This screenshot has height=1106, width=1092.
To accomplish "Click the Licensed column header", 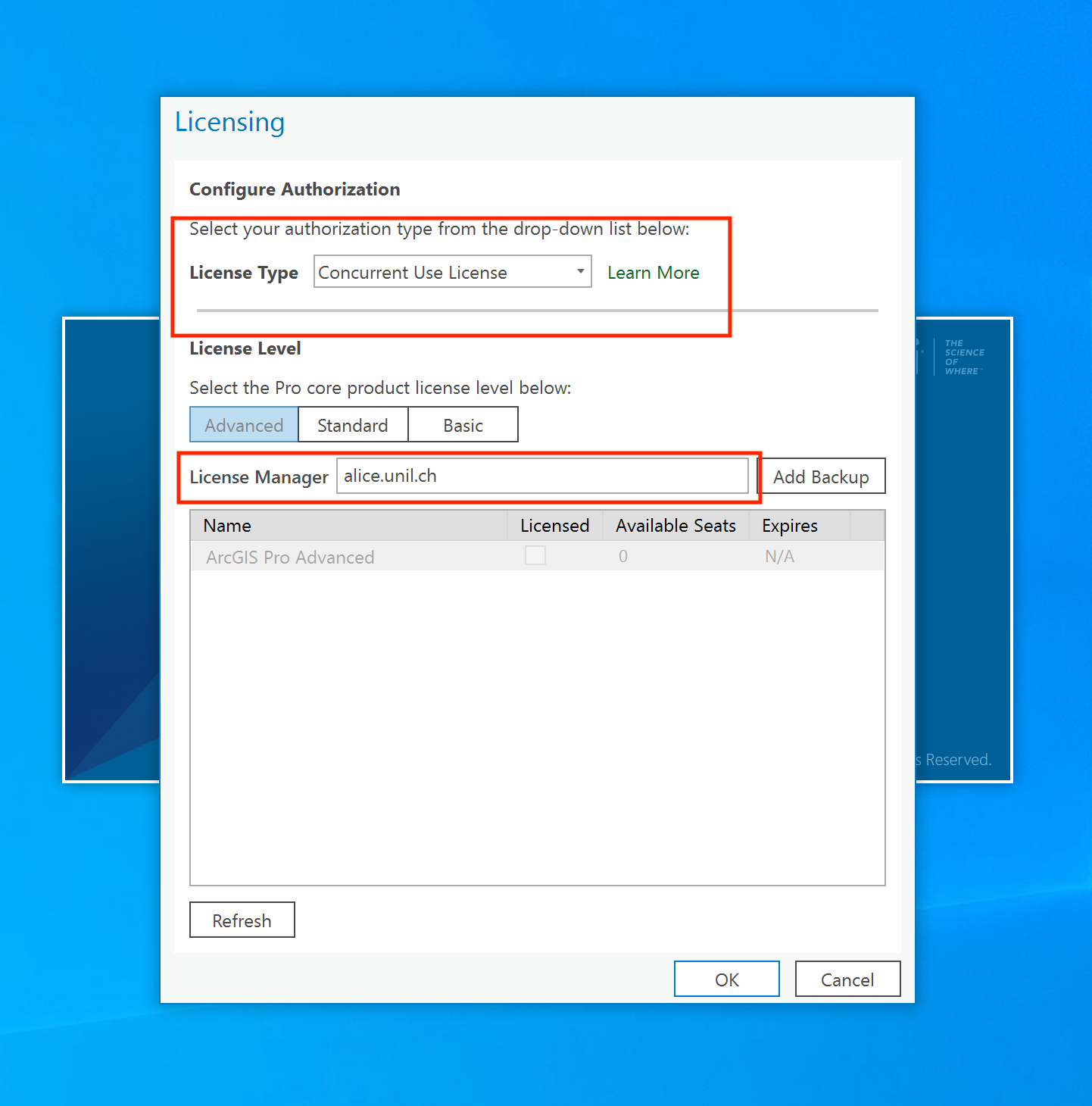I will pyautogui.click(x=554, y=526).
